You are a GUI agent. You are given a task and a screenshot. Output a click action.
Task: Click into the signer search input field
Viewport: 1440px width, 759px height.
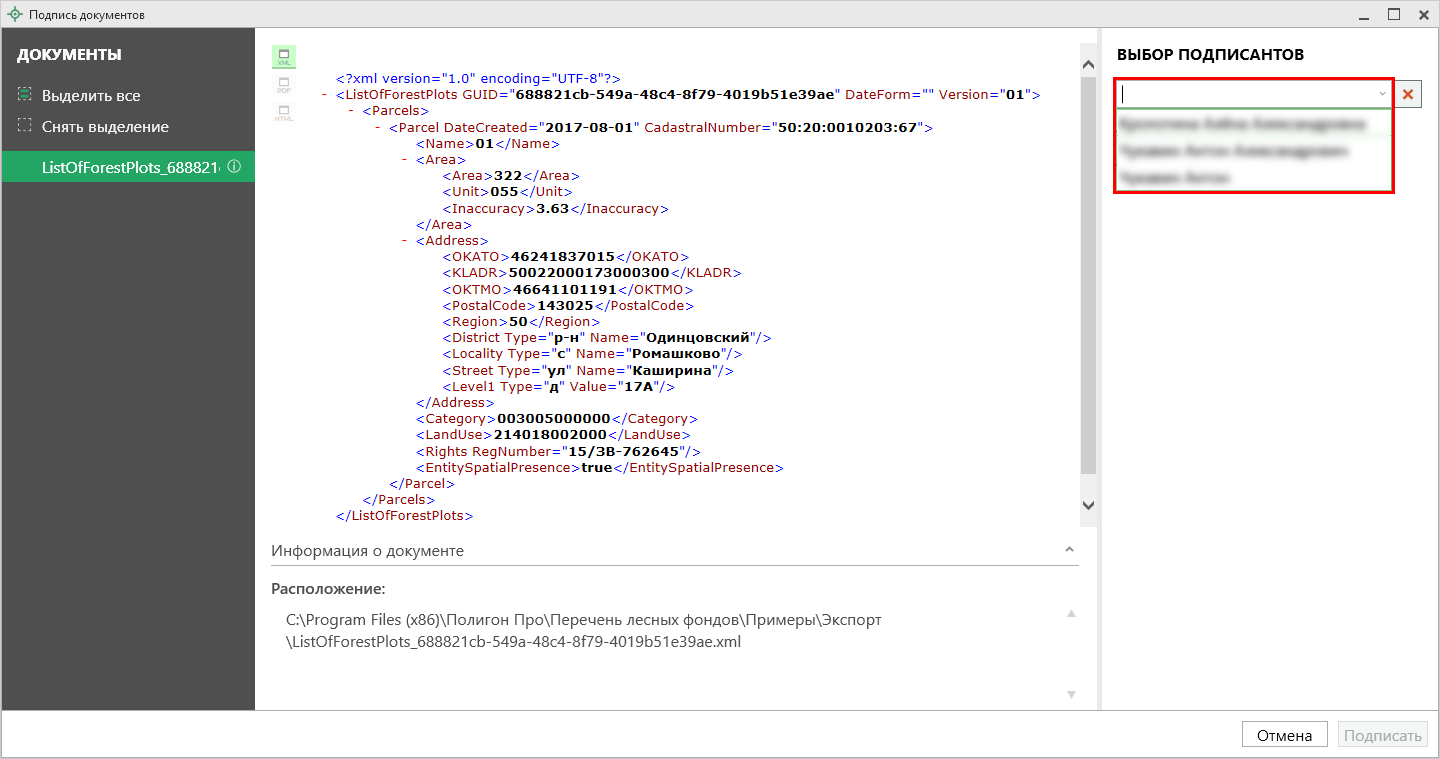(x=1245, y=94)
